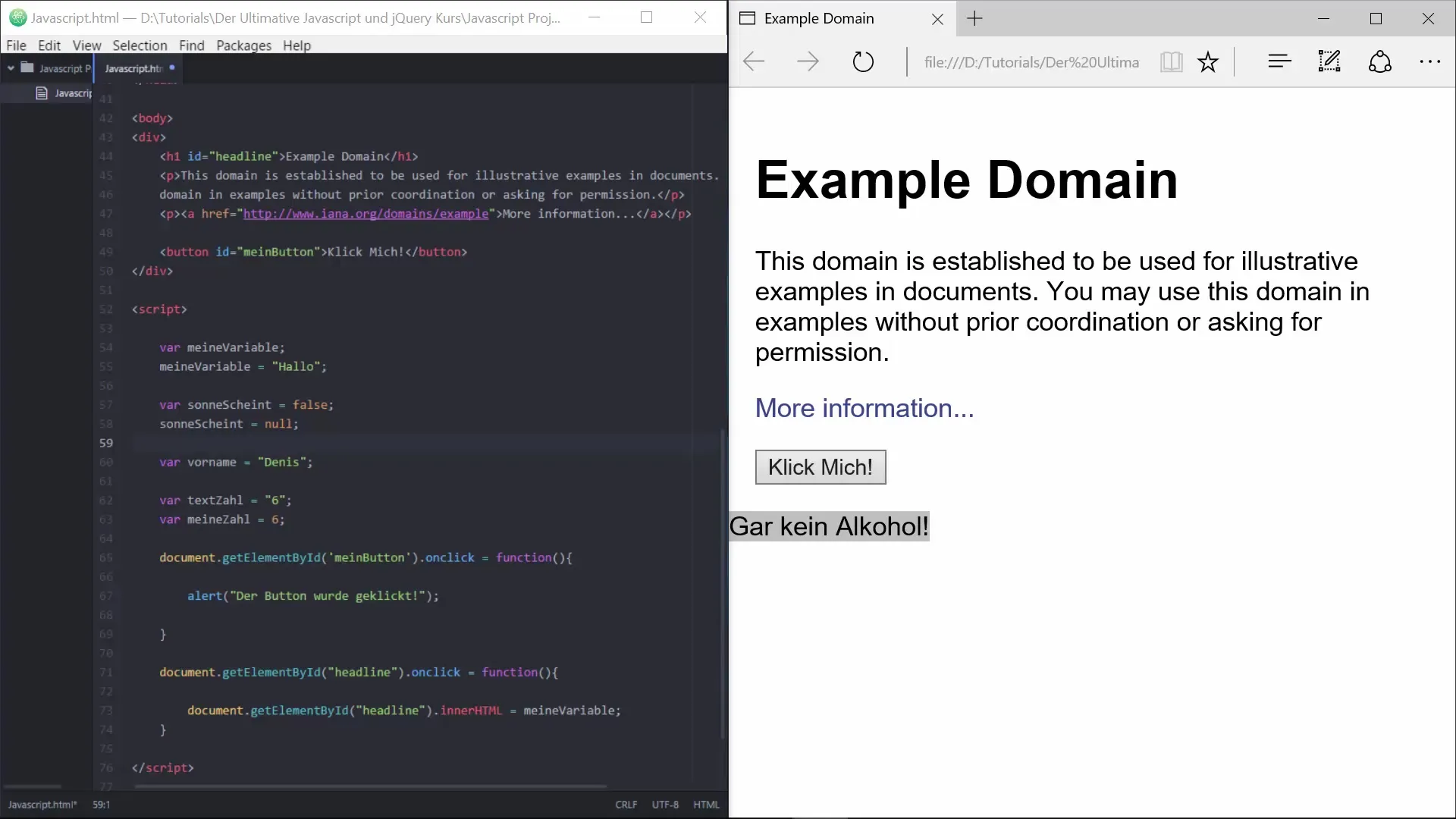Screen dimensions: 1456x819
Task: Click the paragraph text in browser page
Action: point(1062,306)
